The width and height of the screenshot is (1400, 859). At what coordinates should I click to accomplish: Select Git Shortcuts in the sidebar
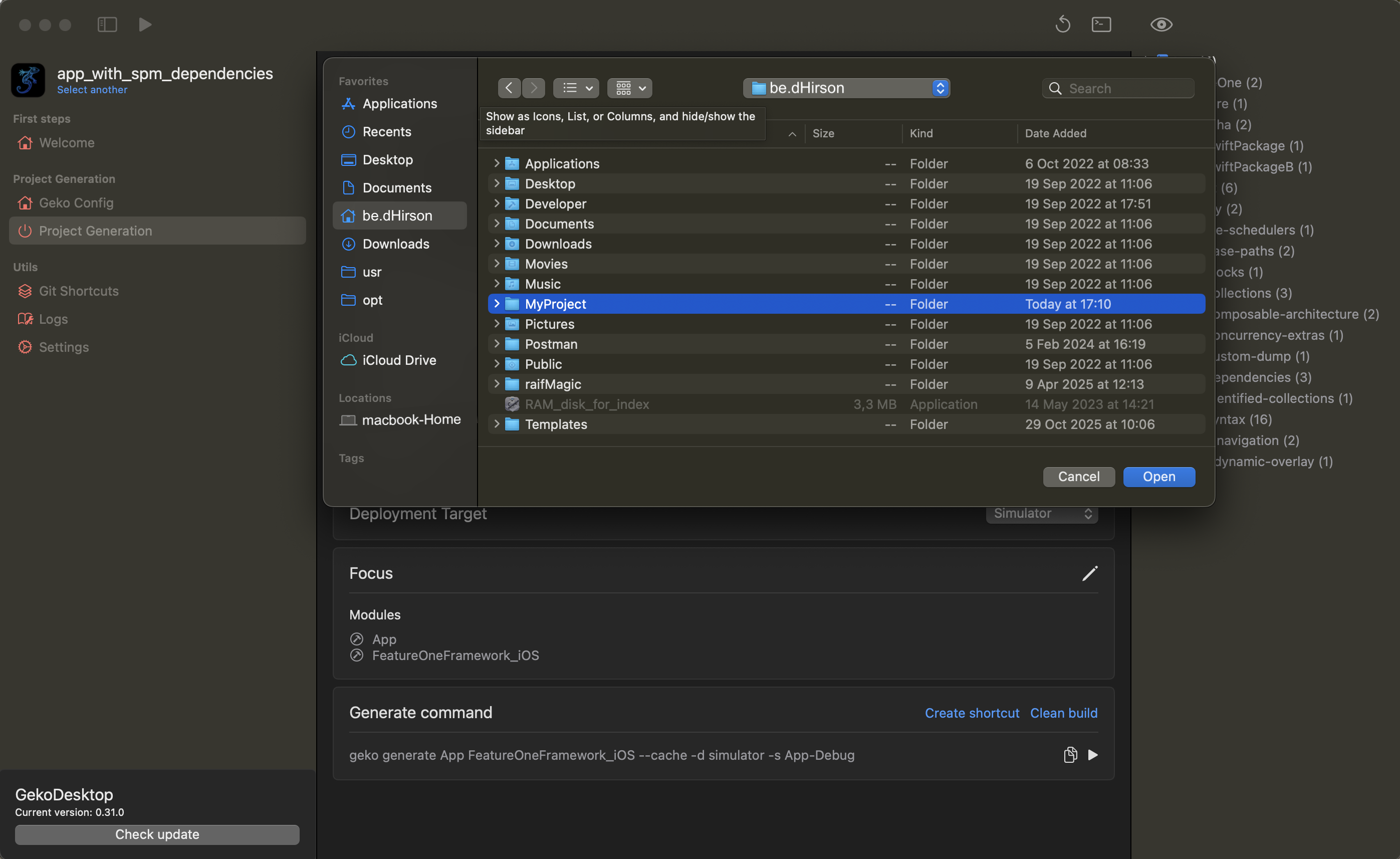[78, 291]
